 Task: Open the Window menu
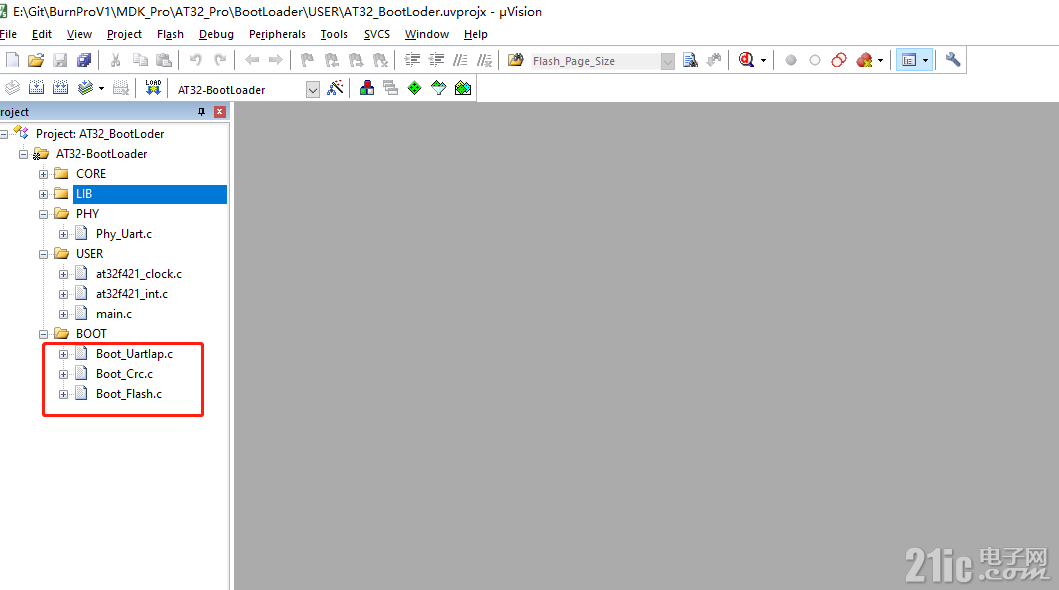(427, 34)
